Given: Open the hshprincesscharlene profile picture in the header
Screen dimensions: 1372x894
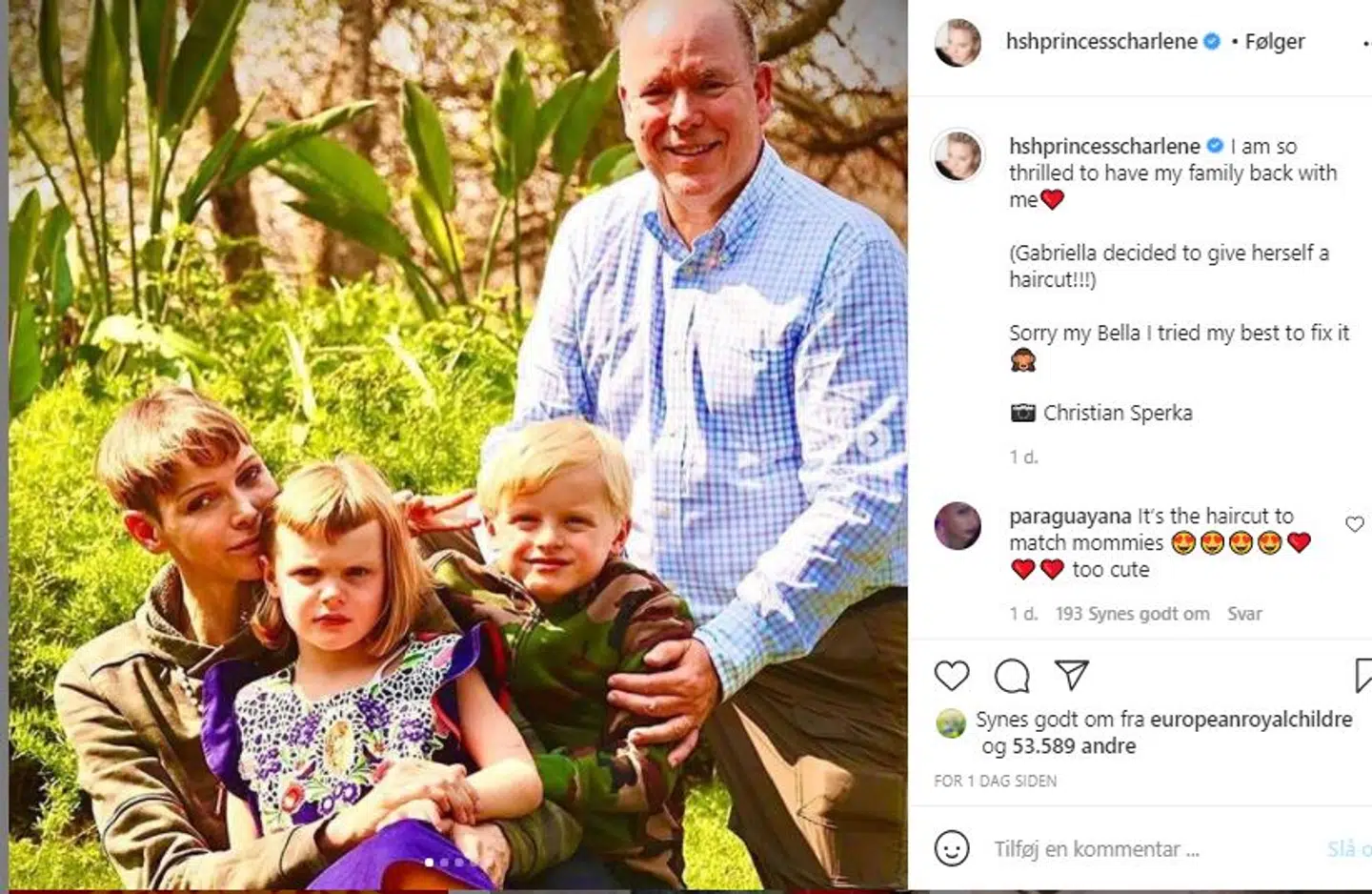Looking at the screenshot, I should (x=958, y=43).
